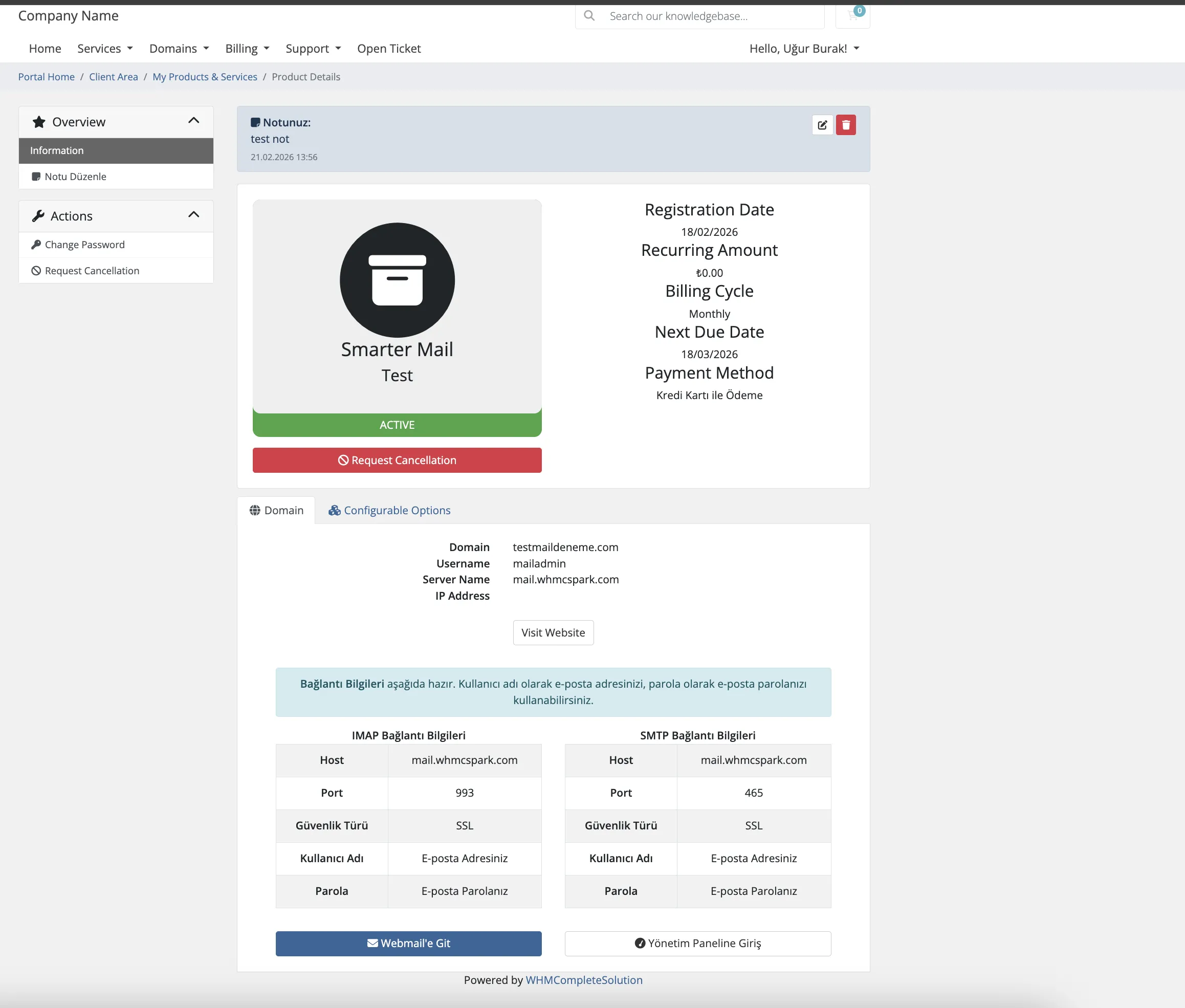Switch to Configurable Options tab
The image size is (1185, 1008).
pos(389,510)
